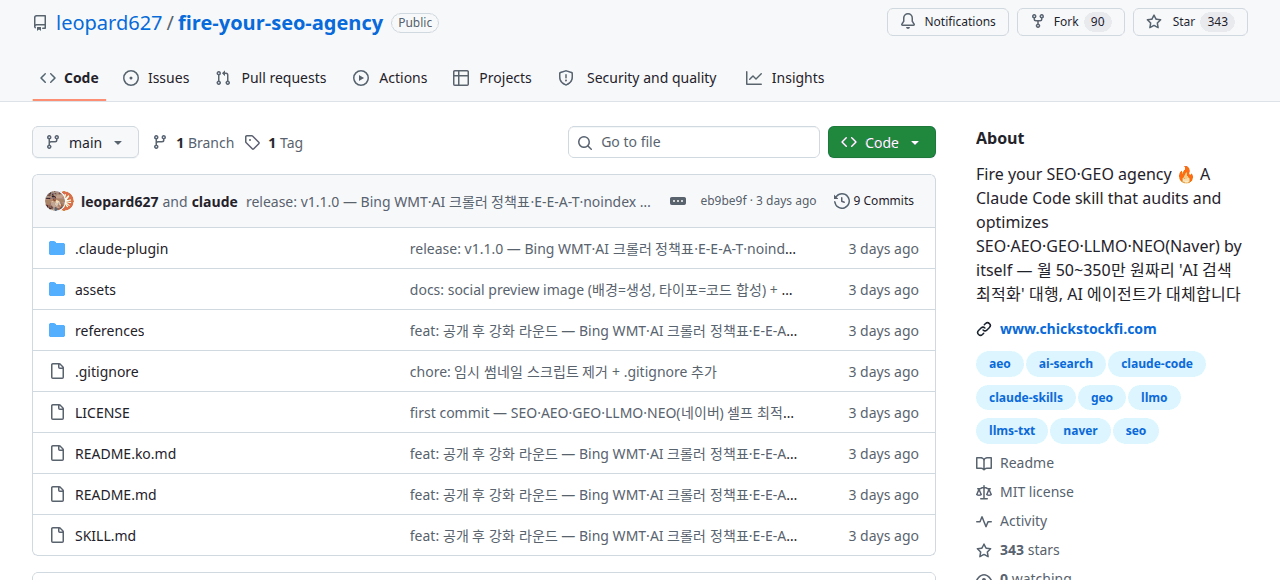This screenshot has height=580, width=1280.
Task: Click the Notifications bell icon
Action: [908, 22]
